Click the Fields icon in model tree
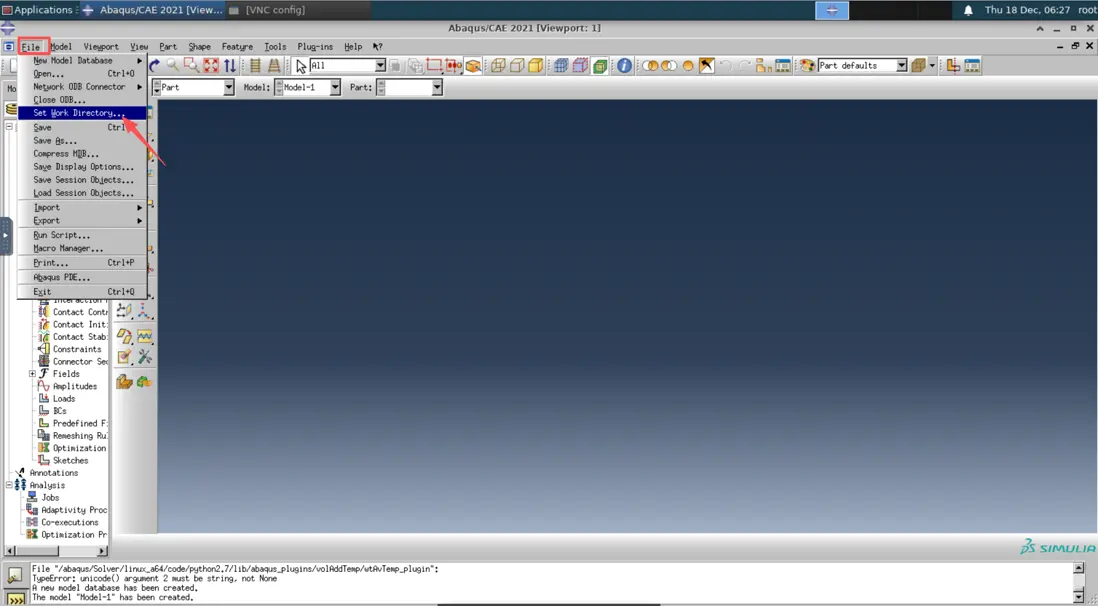Screen dimensions: 1098x606 (x=44, y=374)
